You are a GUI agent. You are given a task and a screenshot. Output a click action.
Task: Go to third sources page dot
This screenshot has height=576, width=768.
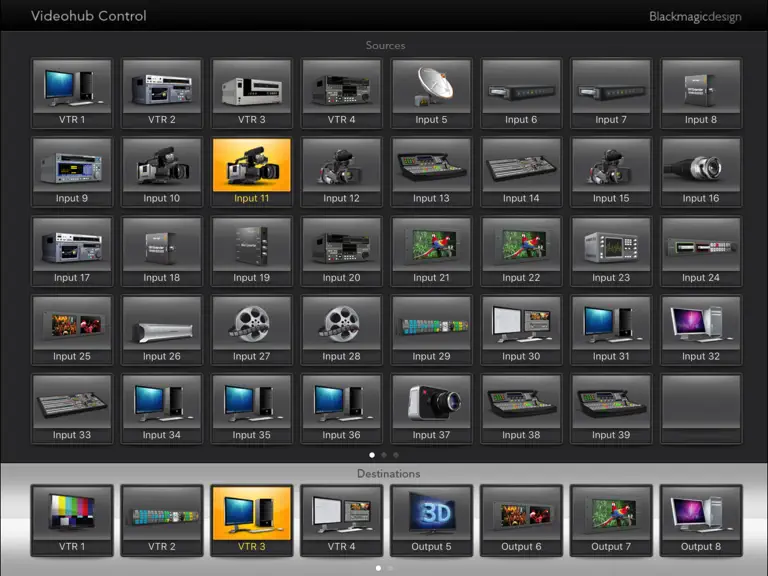coord(396,455)
